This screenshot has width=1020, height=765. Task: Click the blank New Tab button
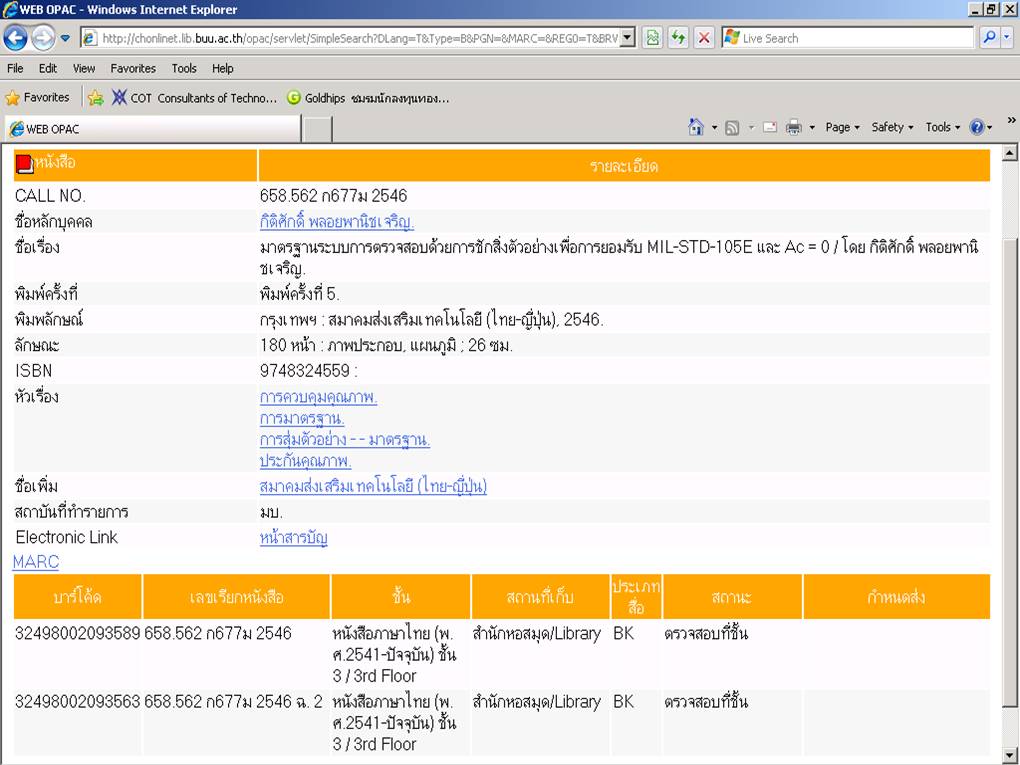click(317, 129)
